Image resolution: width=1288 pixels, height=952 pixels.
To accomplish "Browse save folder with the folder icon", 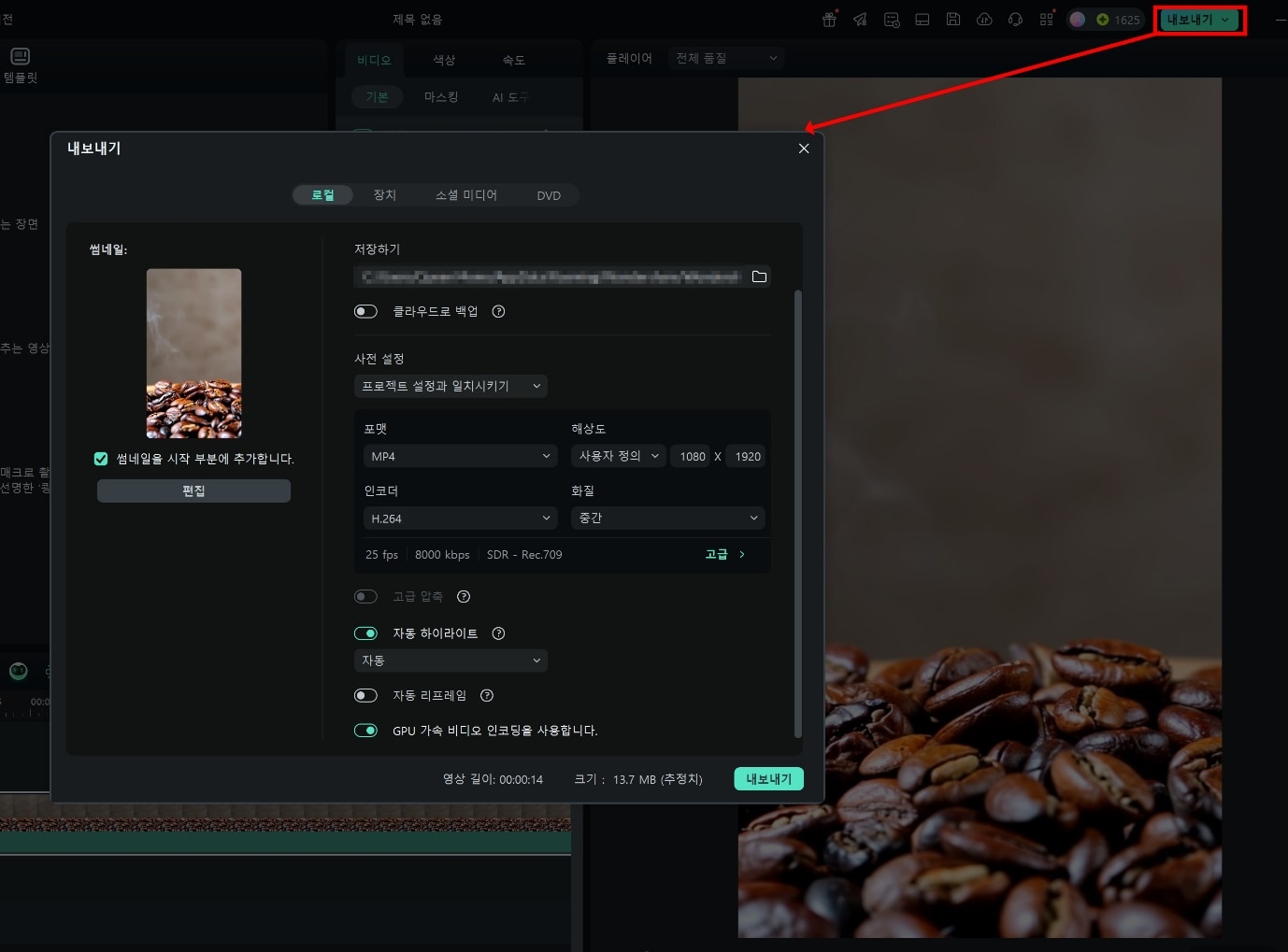I will pos(759,277).
